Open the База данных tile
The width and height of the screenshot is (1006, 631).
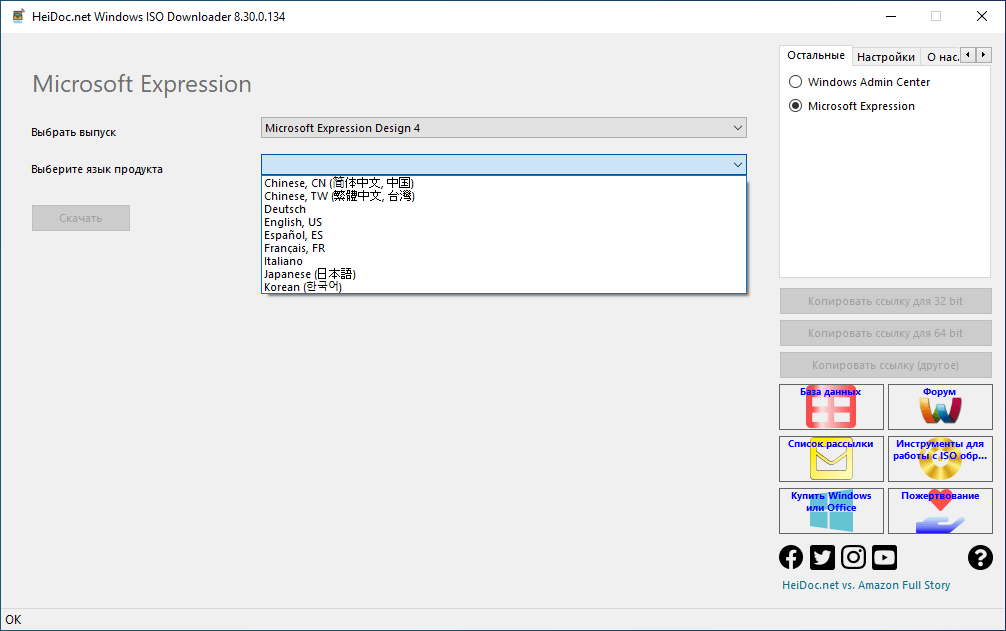coord(831,407)
